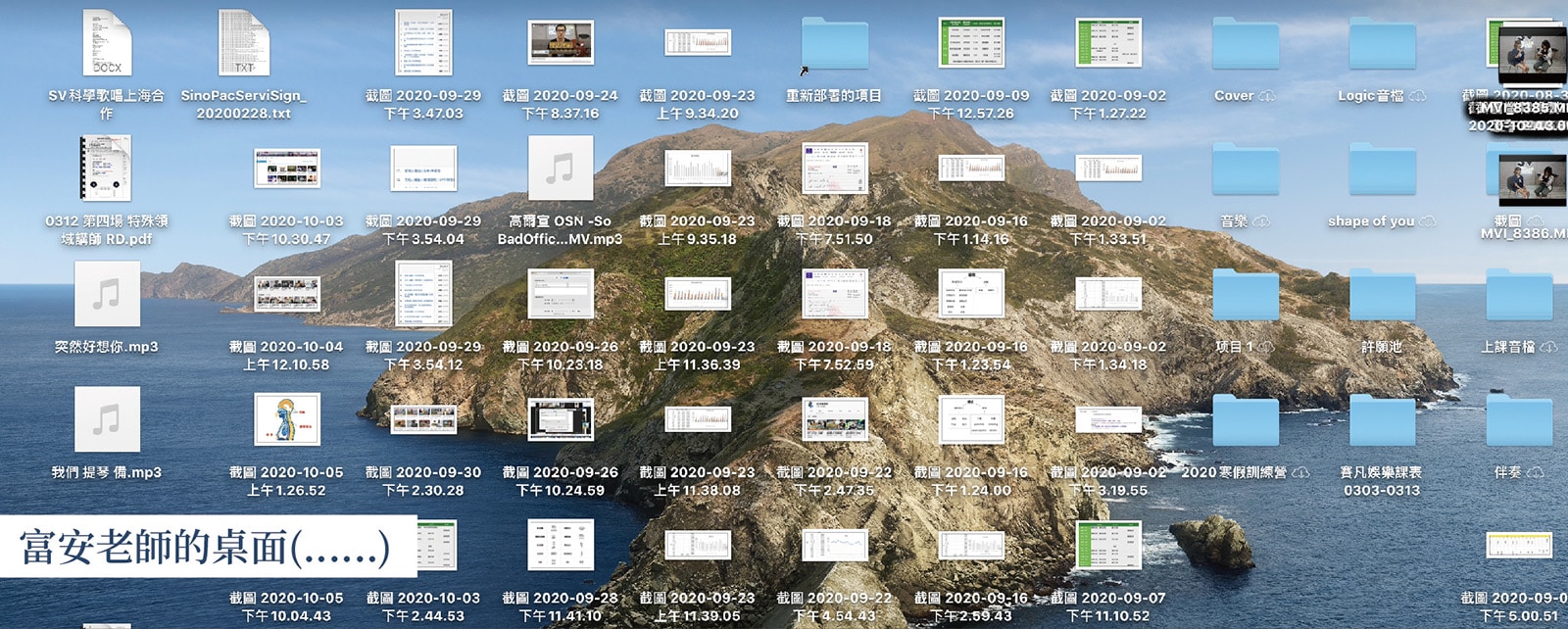Select the 0312 第四場 特殊領域講師 RD.pdf file
Viewport: 1568px width, 629px height.
[107, 169]
